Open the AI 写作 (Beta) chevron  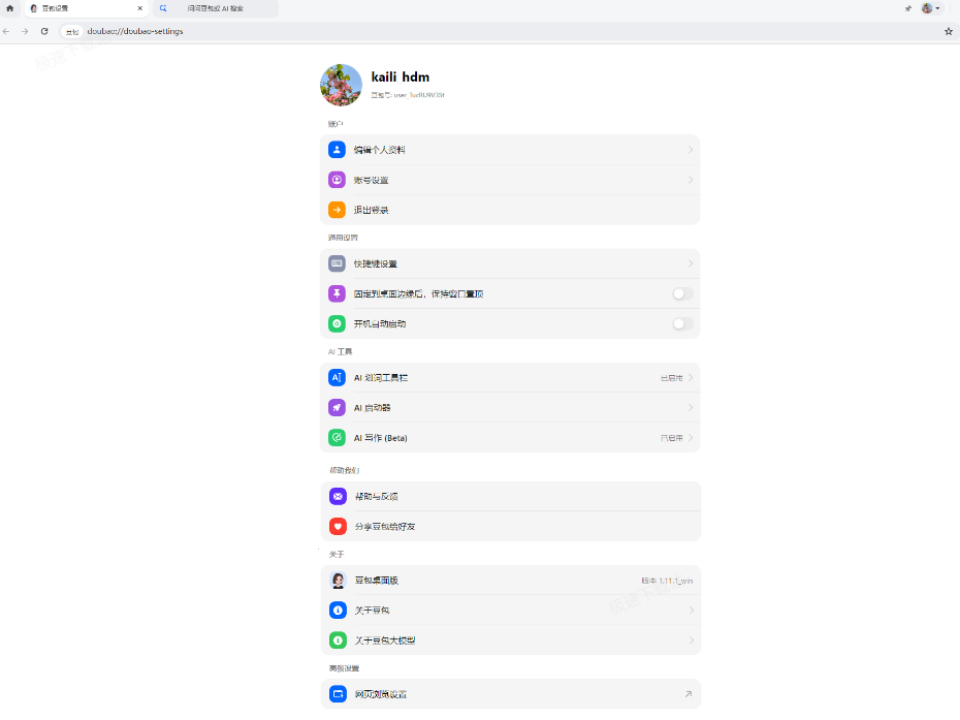pyautogui.click(x=691, y=437)
